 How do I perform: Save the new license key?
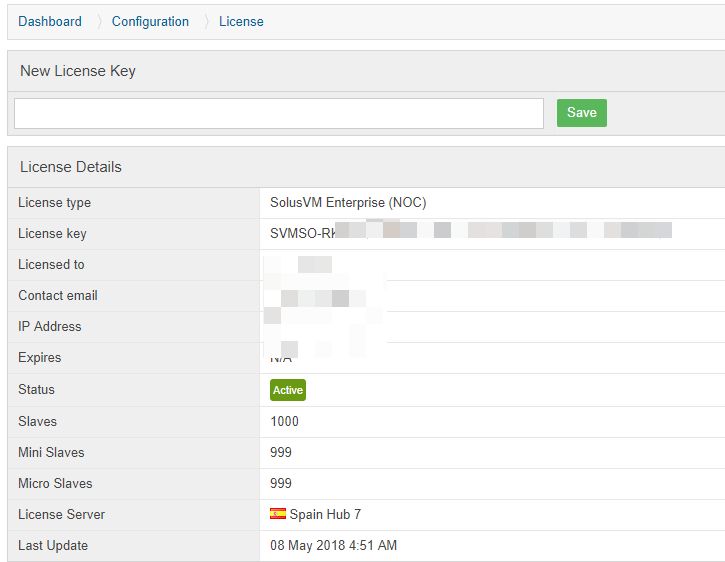(x=582, y=112)
